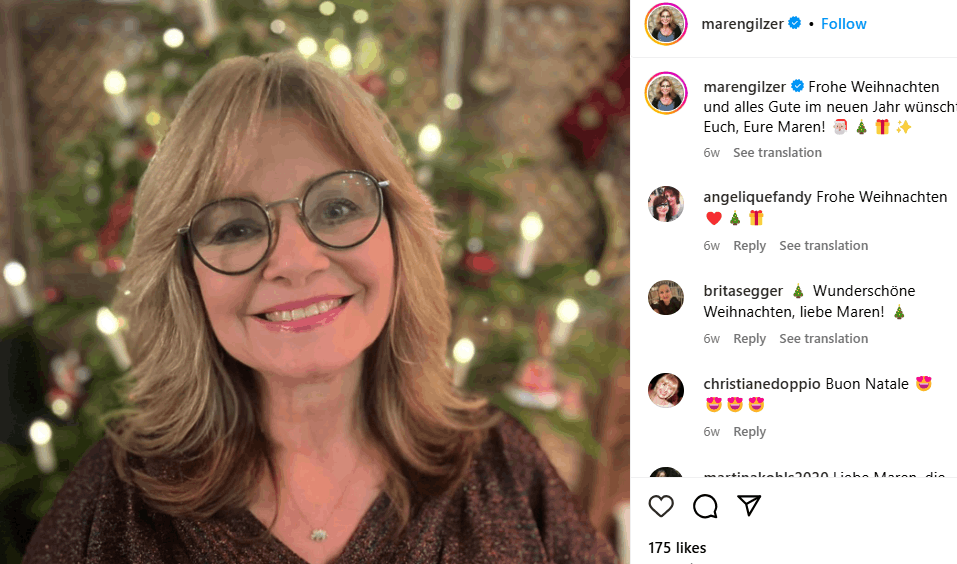See translation of britasegger's comment
Viewport: 957px width, 564px height.
[x=823, y=339]
